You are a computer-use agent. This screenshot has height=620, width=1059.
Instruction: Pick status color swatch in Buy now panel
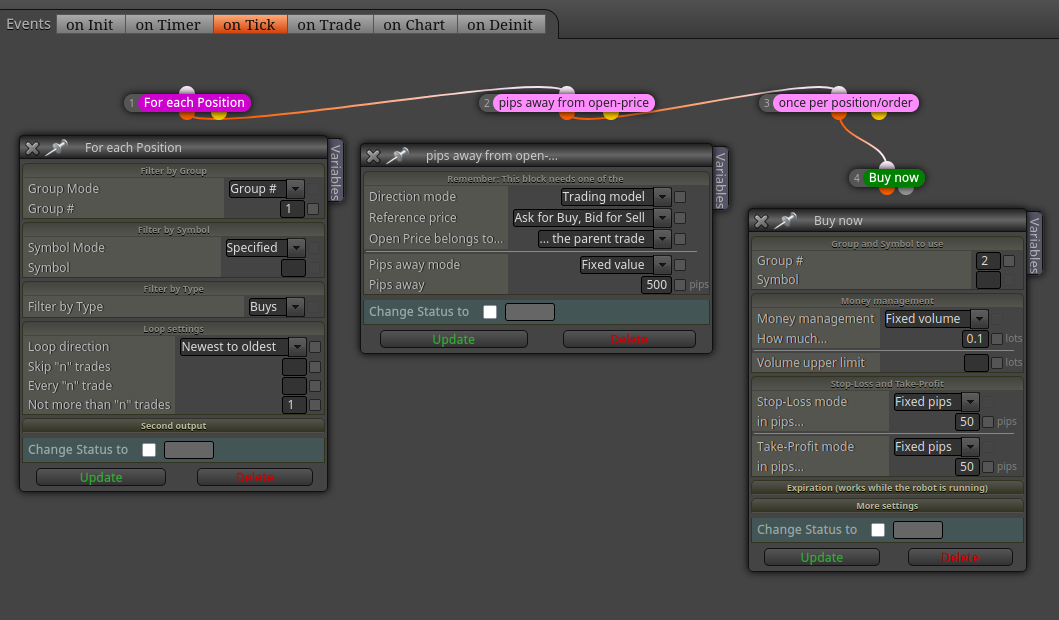tap(918, 529)
